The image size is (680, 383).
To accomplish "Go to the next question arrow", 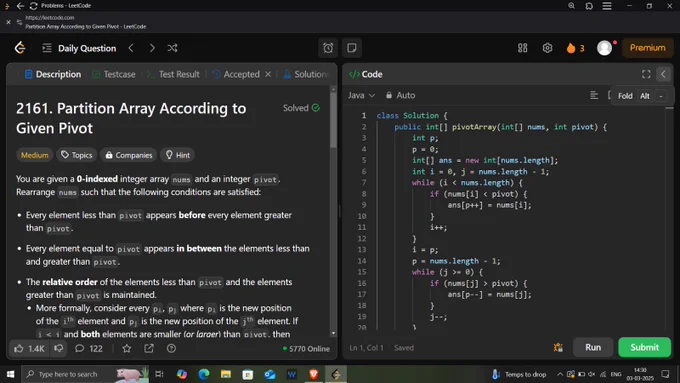I will point(152,48).
